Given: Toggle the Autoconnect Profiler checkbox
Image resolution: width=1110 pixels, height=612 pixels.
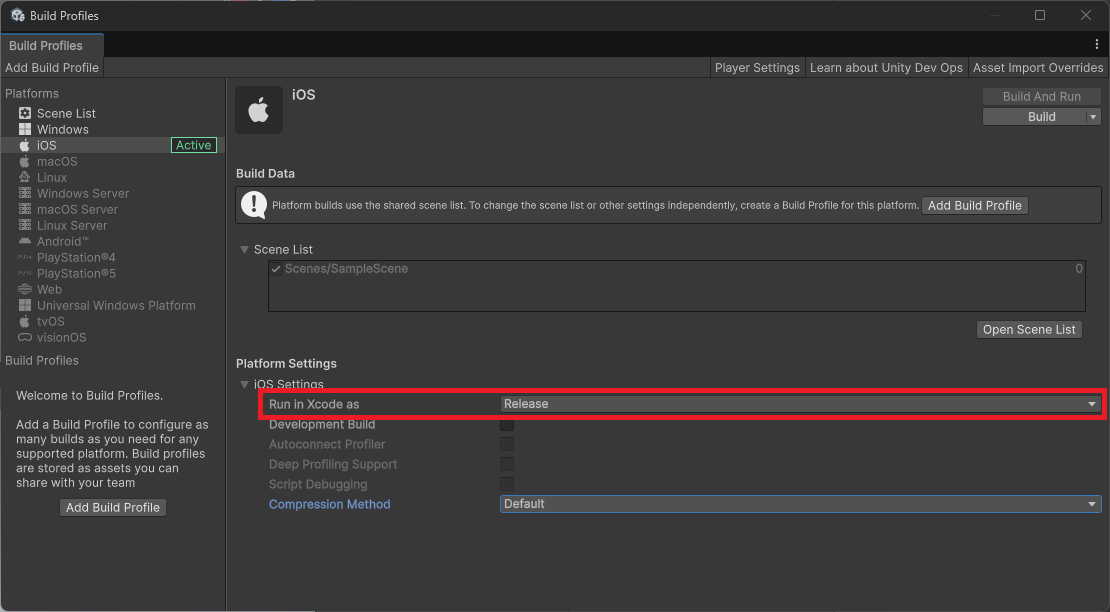Looking at the screenshot, I should click(x=507, y=444).
